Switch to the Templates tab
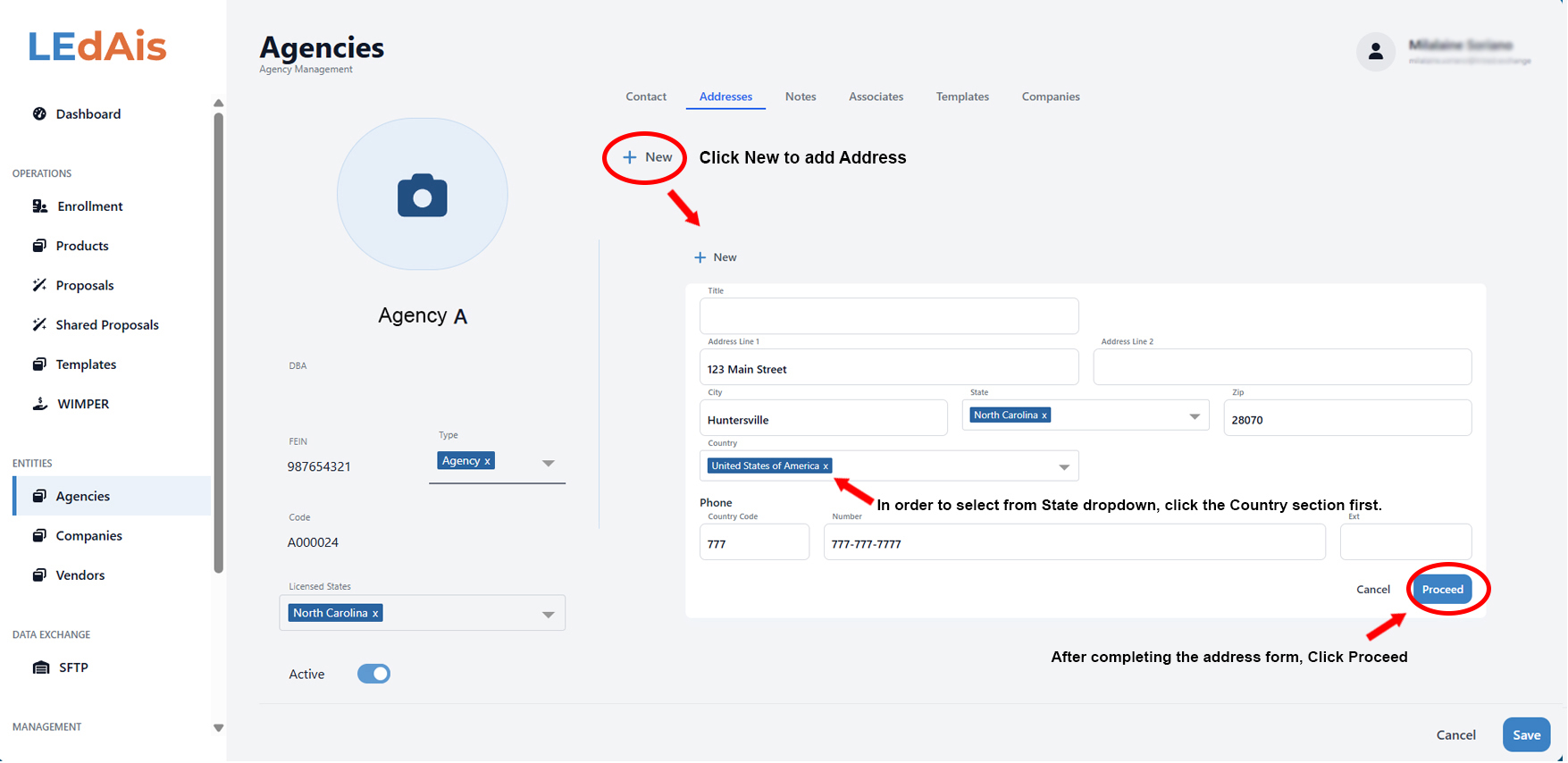 (x=962, y=96)
